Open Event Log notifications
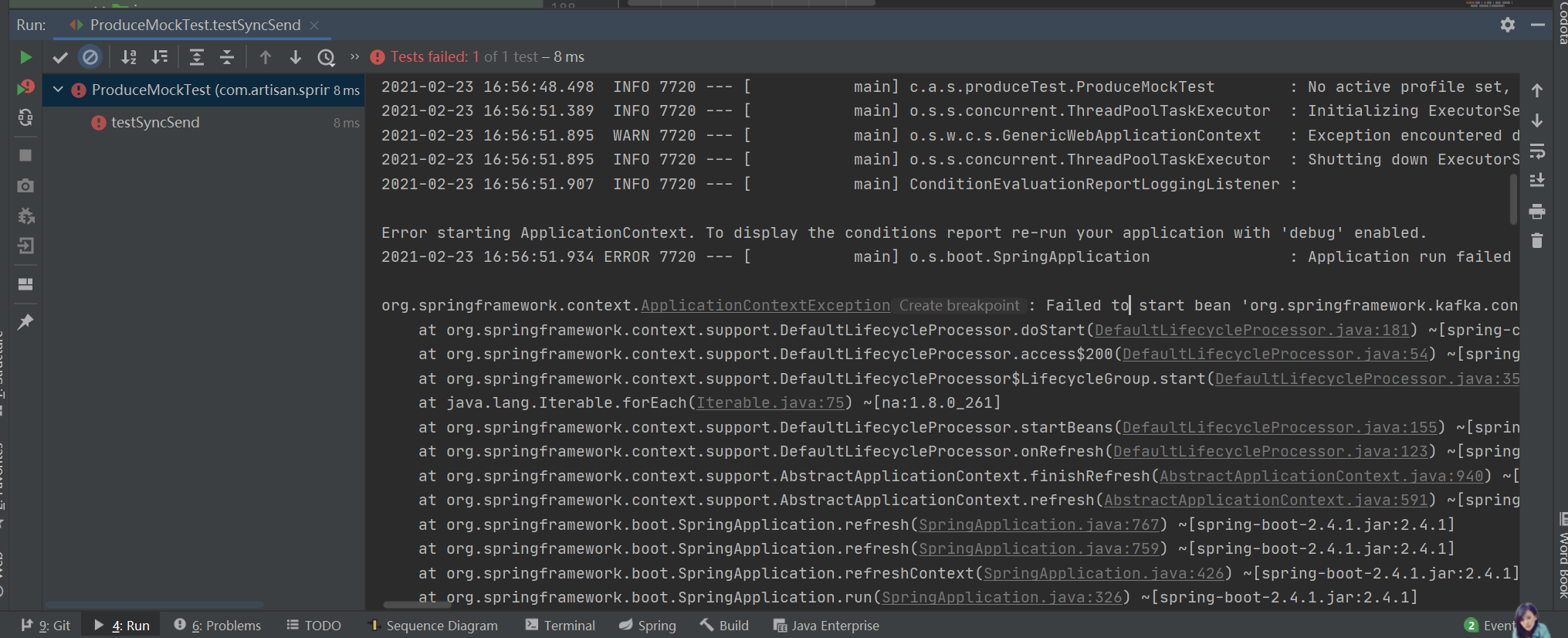The height and width of the screenshot is (638, 1568). 1490,625
